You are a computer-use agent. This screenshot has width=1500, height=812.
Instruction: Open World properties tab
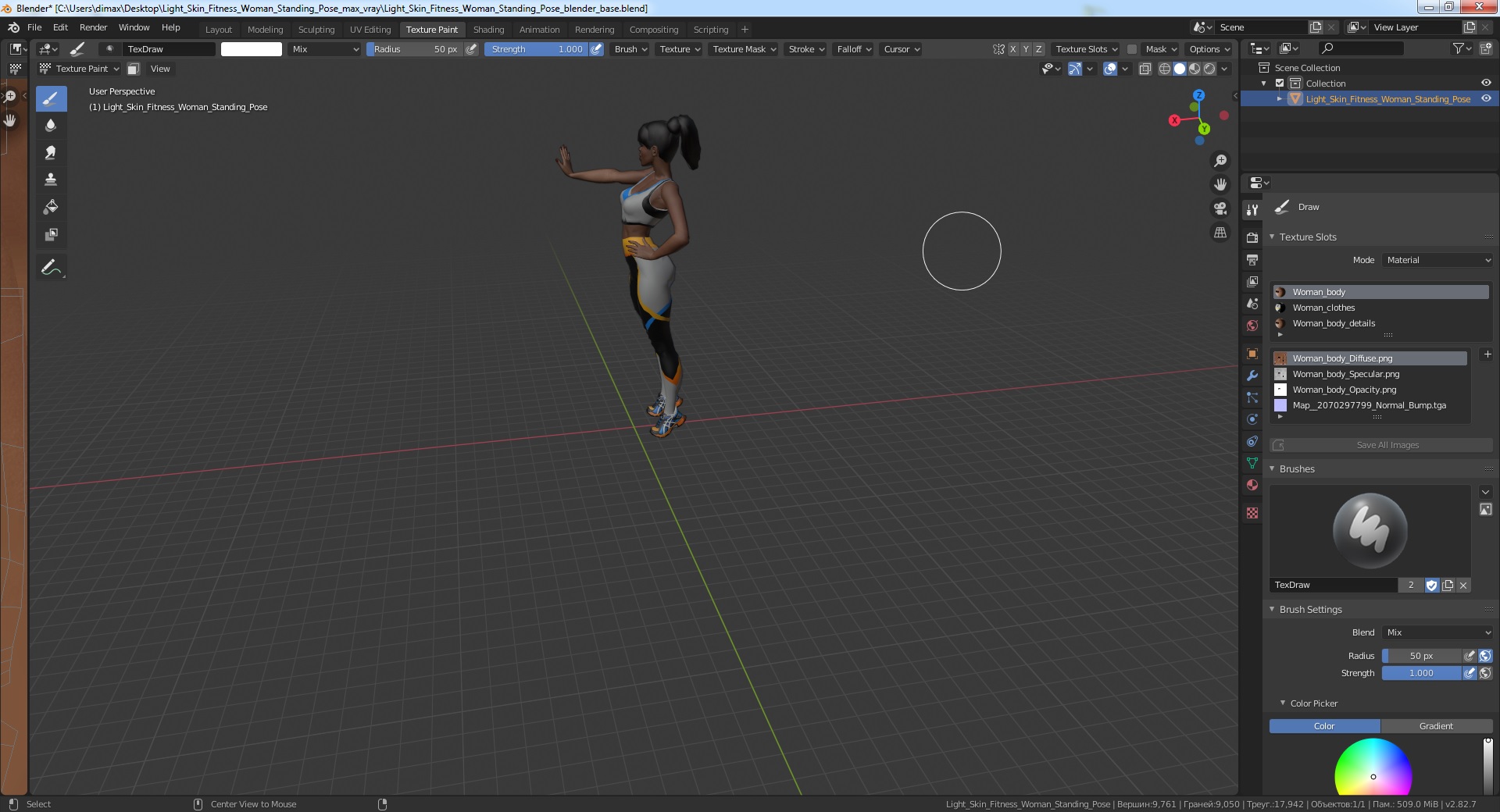1252,326
